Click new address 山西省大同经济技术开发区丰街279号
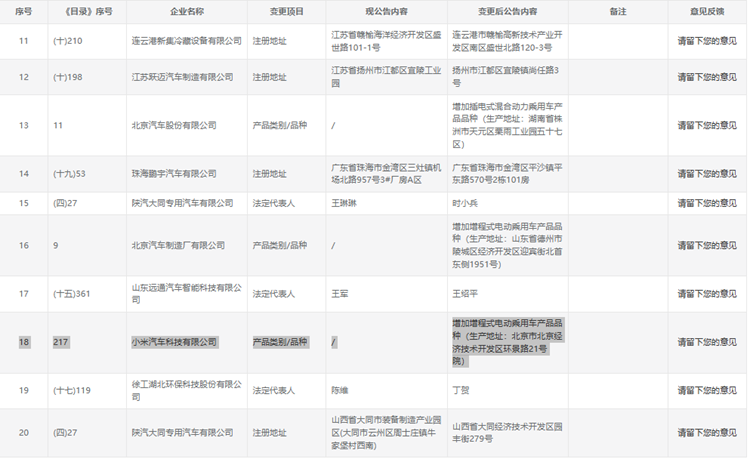Image resolution: width=750 pixels, height=459 pixels. click(507, 433)
